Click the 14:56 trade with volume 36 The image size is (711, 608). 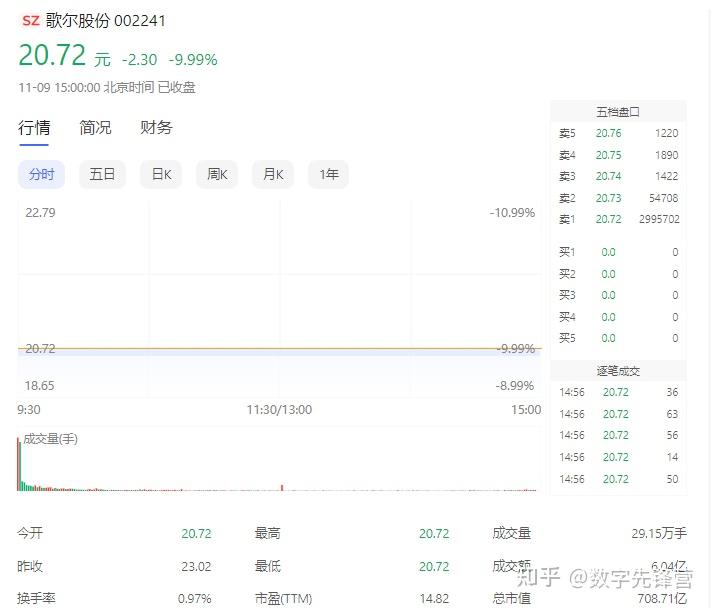618,392
